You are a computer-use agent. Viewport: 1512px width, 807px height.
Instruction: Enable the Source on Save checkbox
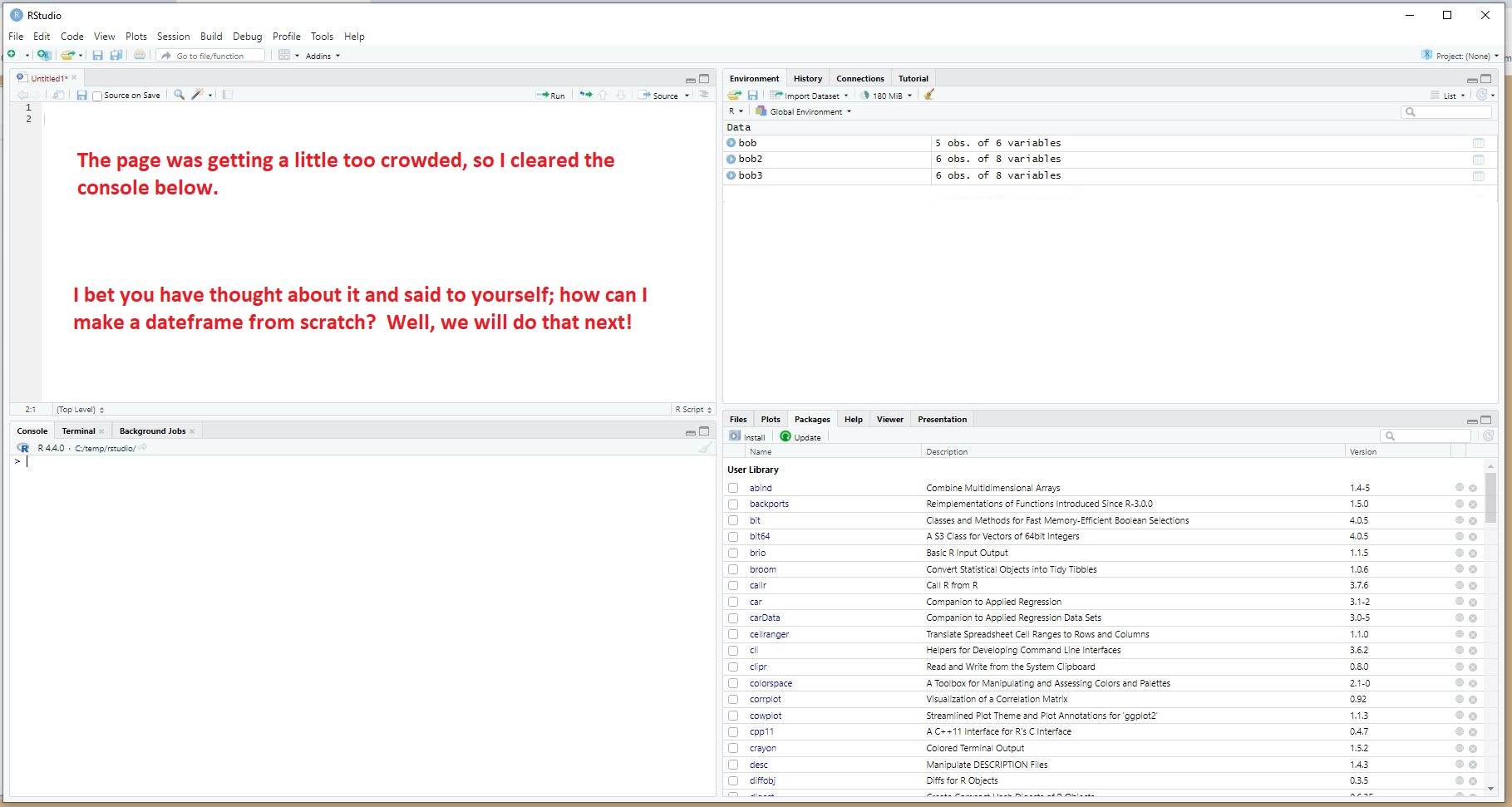pos(97,96)
